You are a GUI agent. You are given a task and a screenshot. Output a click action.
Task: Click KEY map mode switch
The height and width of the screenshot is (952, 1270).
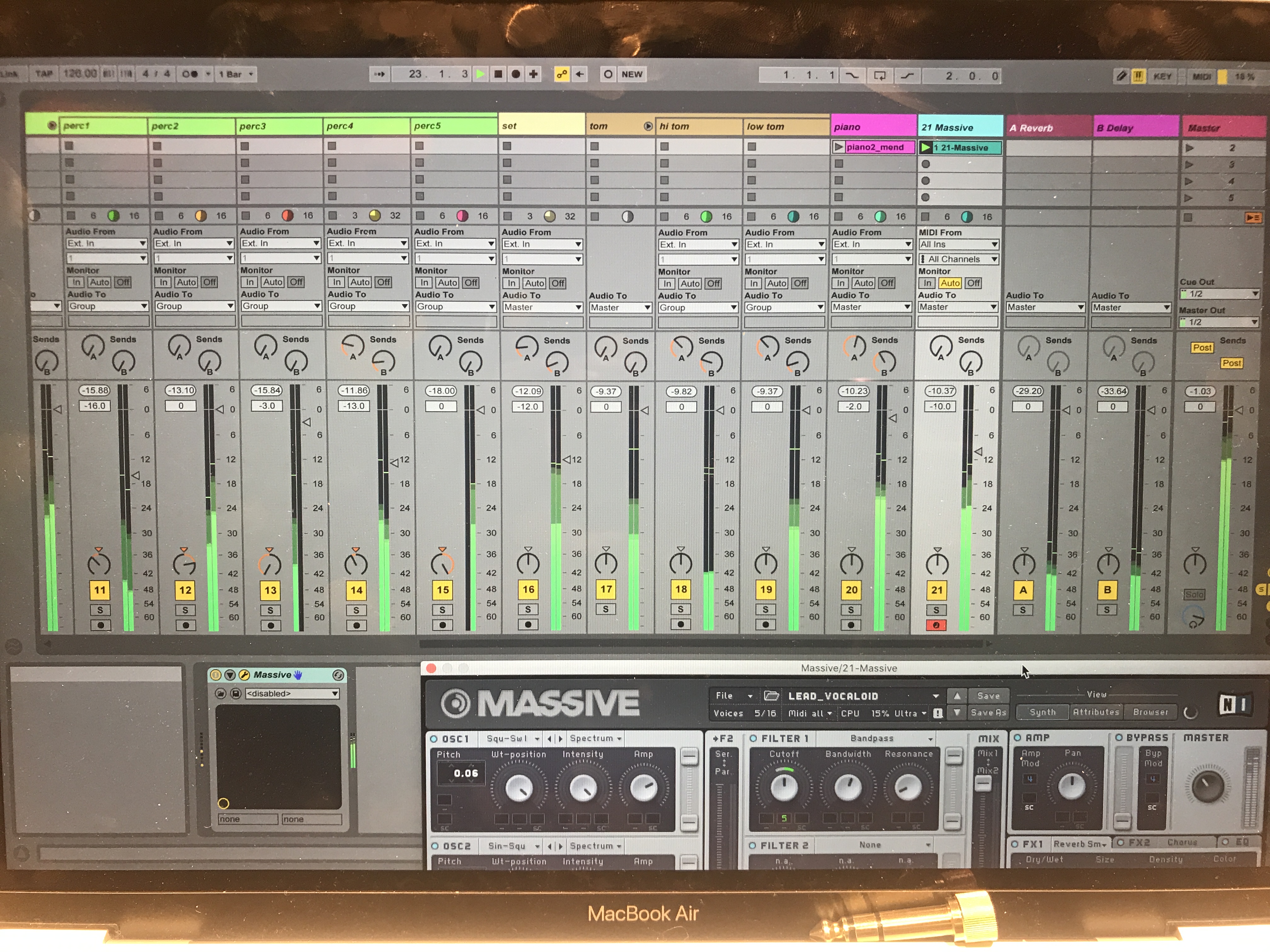point(1162,76)
